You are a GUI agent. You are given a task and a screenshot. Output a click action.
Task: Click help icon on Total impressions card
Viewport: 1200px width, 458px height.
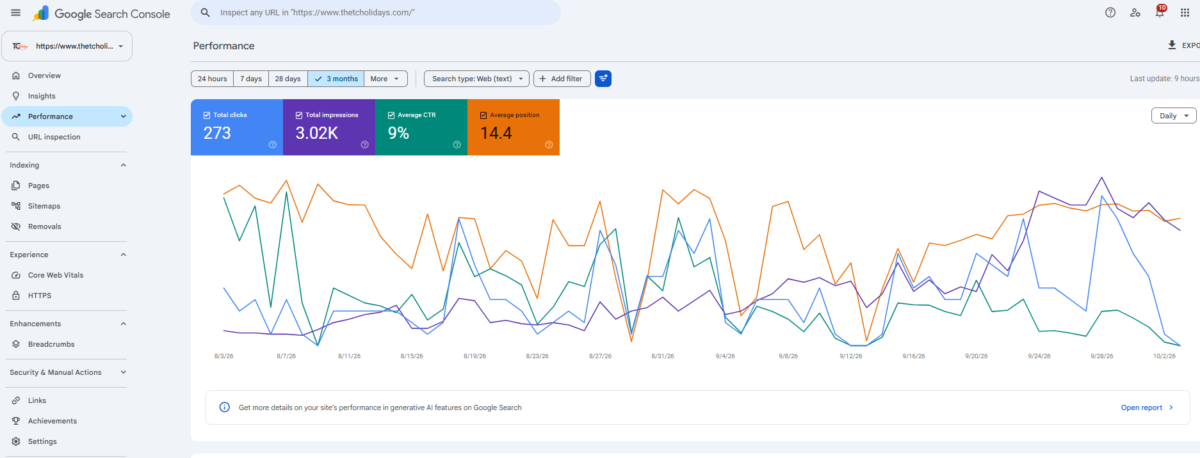364,145
